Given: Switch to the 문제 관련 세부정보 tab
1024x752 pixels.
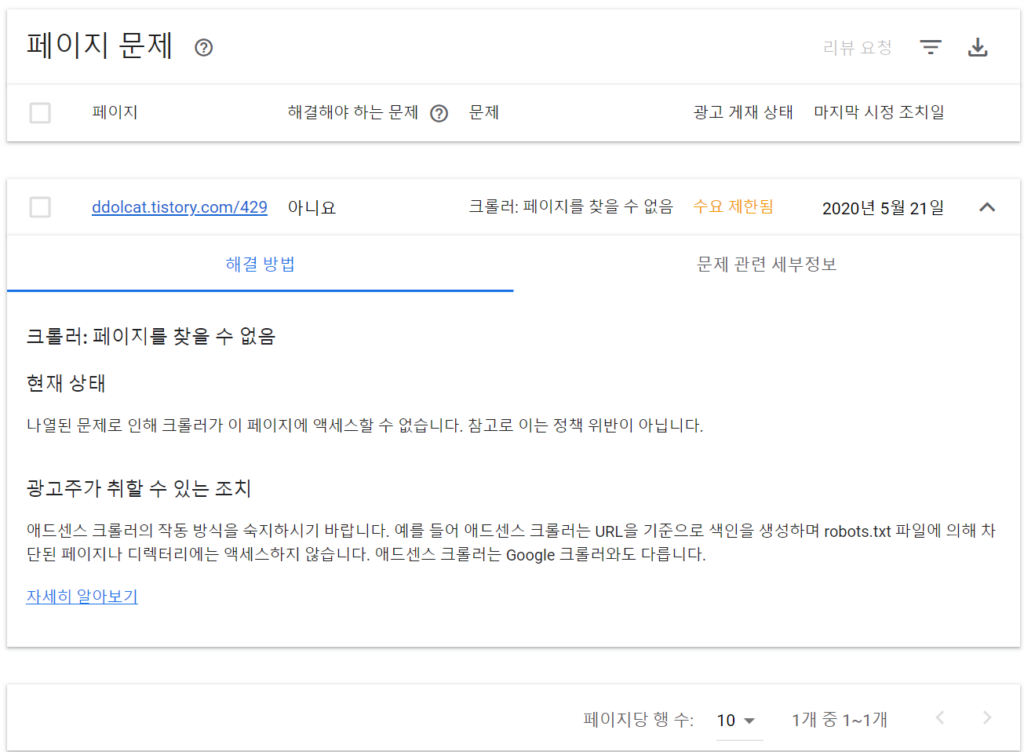Looking at the screenshot, I should click(766, 265).
